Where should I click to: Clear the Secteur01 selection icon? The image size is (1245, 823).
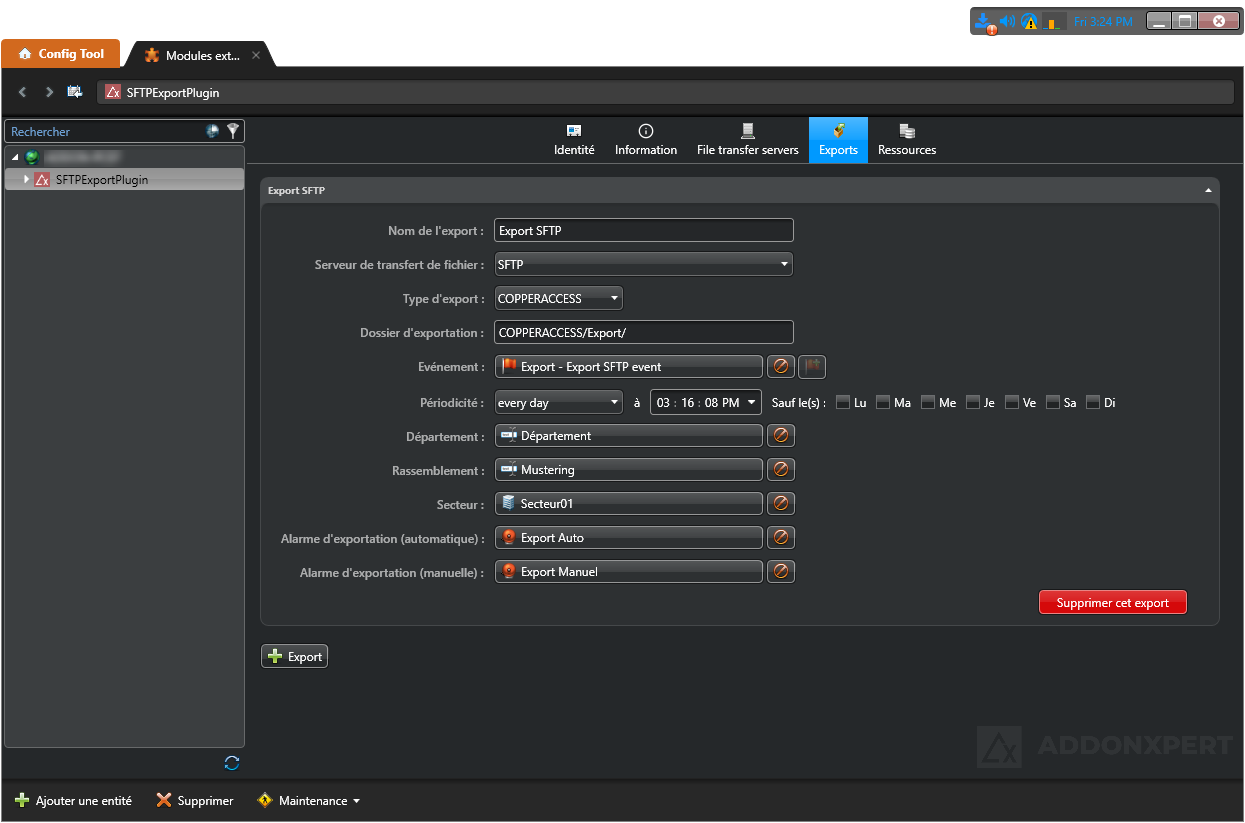pos(781,504)
